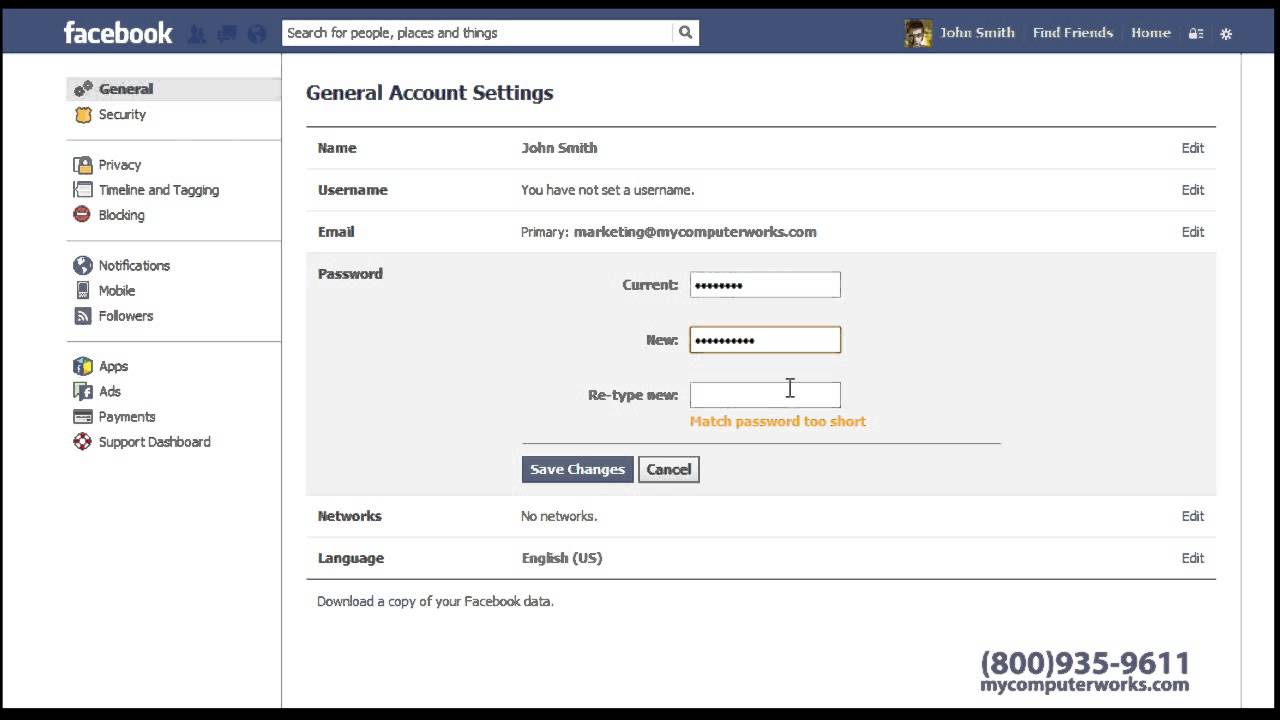Open the Privacy Shortcuts lock icon

(1196, 33)
